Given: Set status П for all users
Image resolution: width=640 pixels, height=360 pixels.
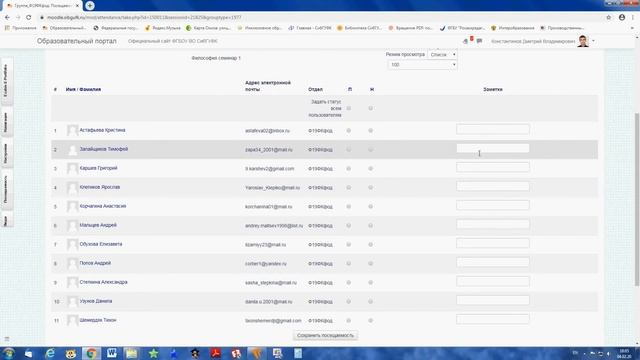Looking at the screenshot, I should point(349,109).
